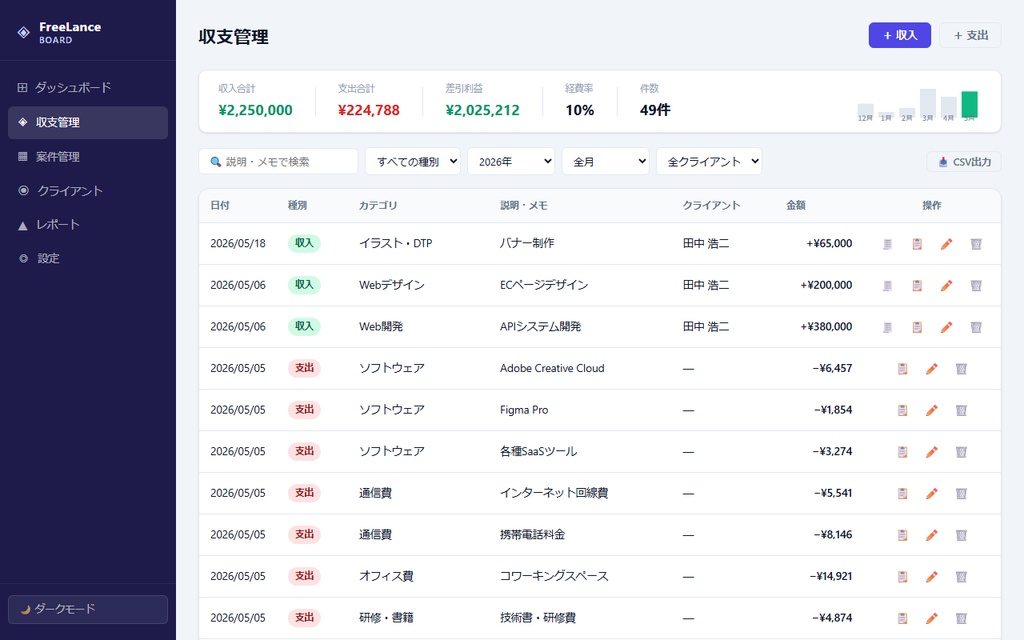Delete the コワーキングスペース expense with trash
1024x640 pixels.
[961, 577]
